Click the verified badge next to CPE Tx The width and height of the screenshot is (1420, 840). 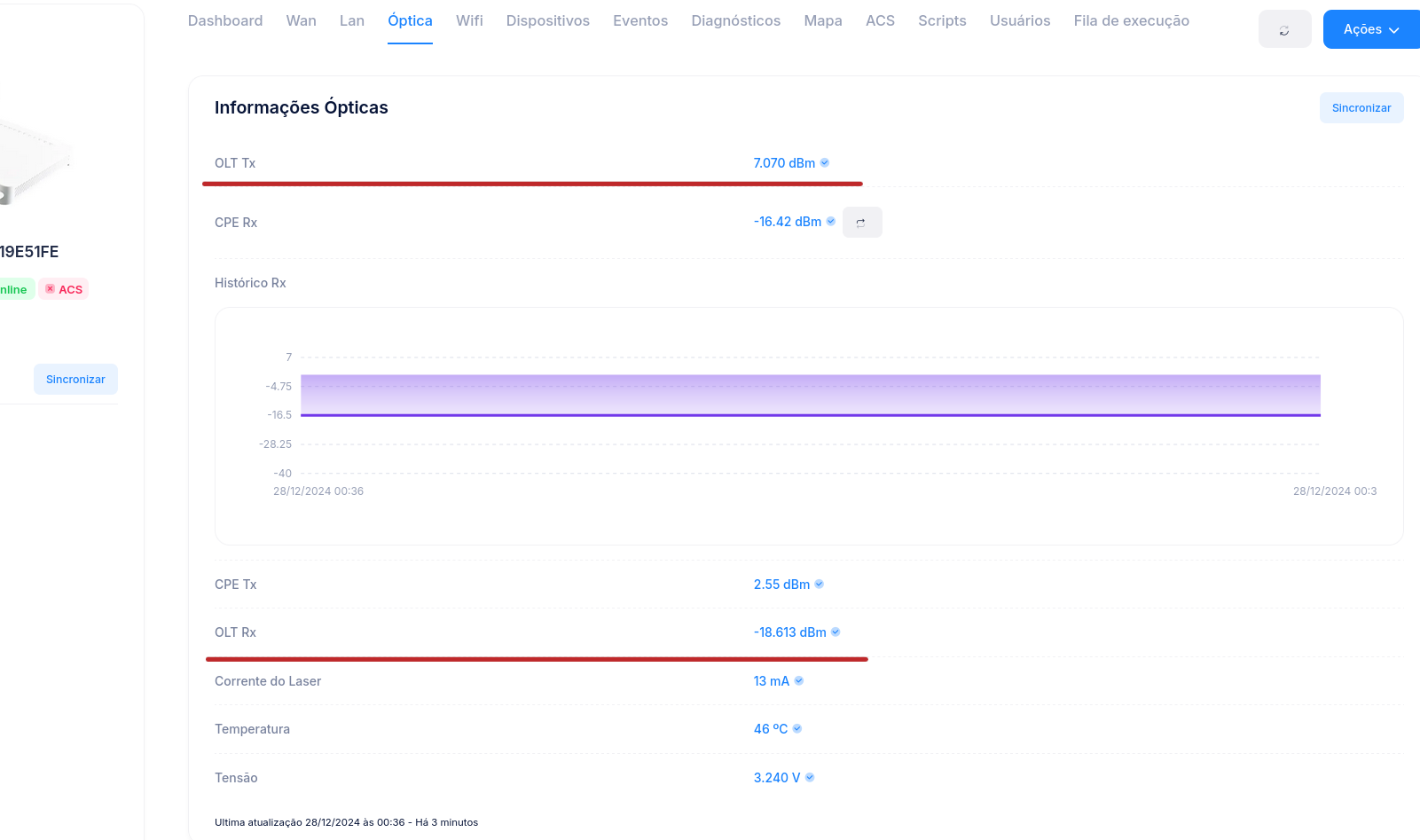pos(820,585)
